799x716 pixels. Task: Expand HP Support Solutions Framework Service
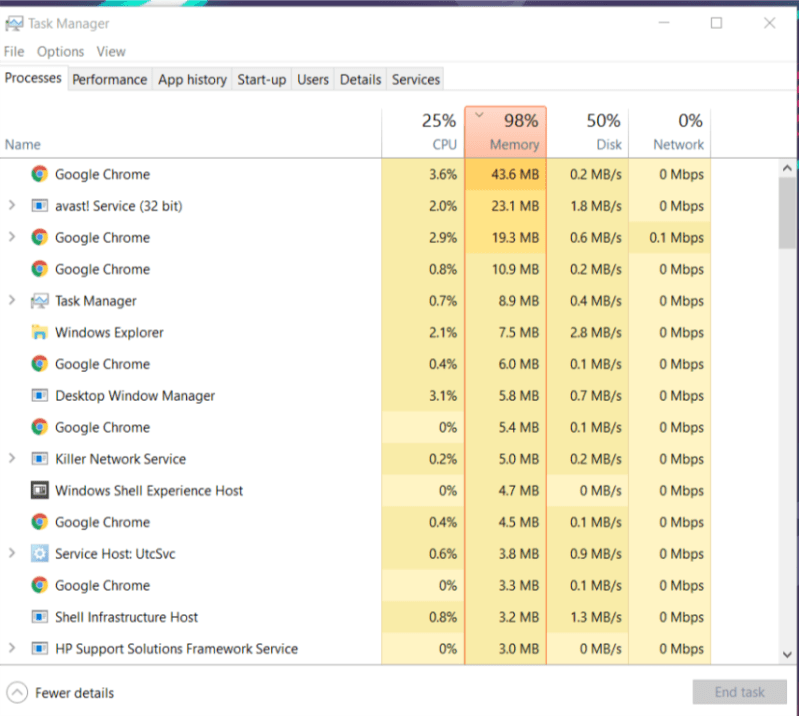(x=12, y=648)
